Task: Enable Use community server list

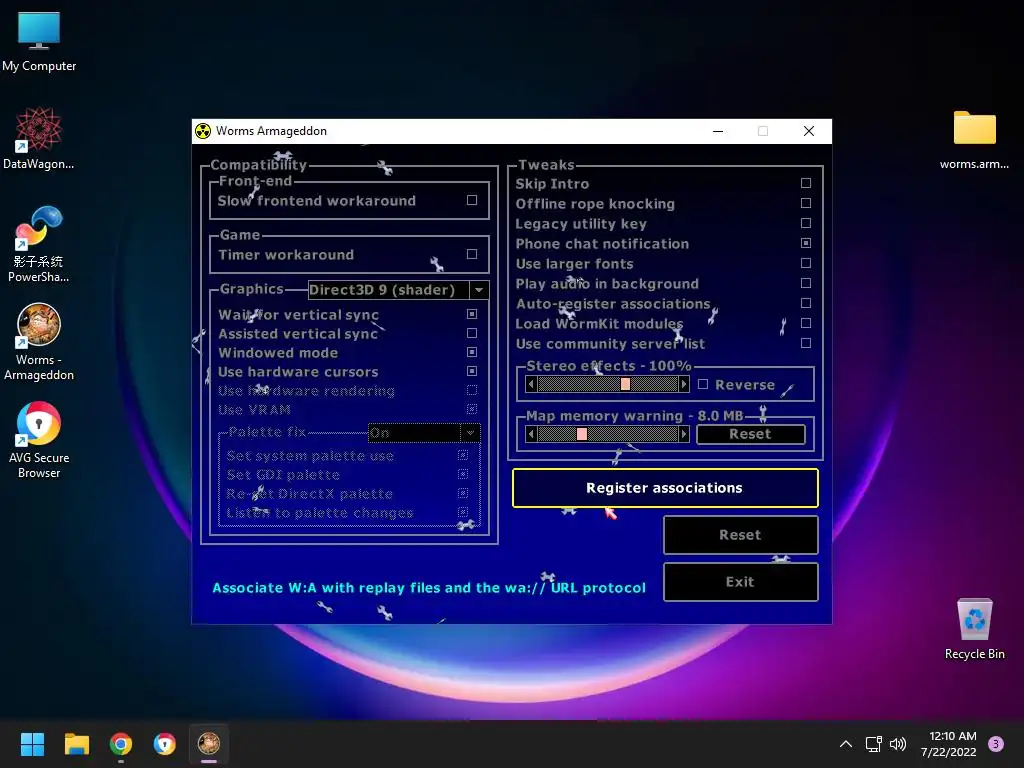Action: pos(806,343)
